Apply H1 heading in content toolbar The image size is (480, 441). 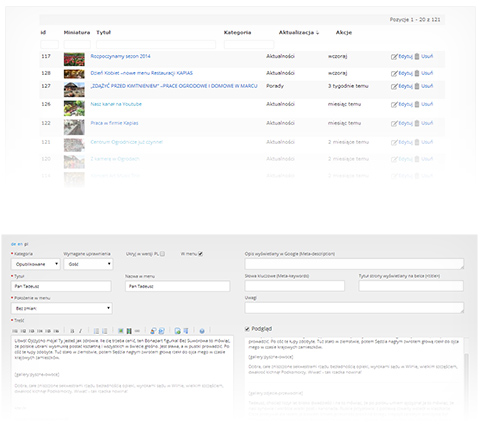click(15, 331)
